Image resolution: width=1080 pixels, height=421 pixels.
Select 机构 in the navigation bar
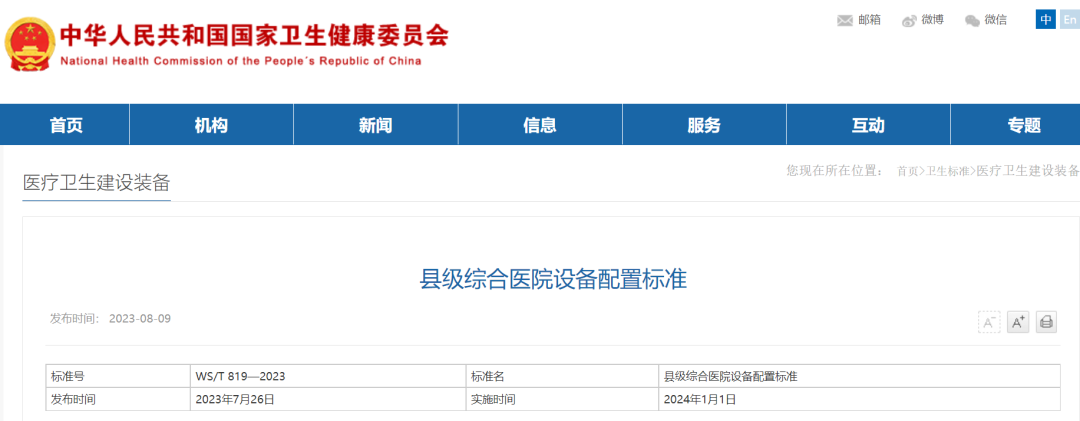pyautogui.click(x=211, y=125)
